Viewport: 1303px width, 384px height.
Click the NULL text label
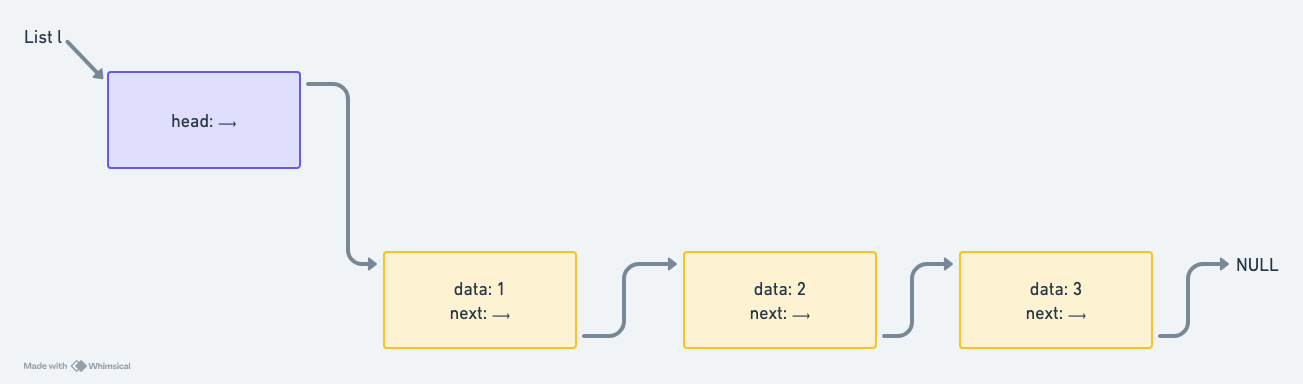click(1257, 265)
